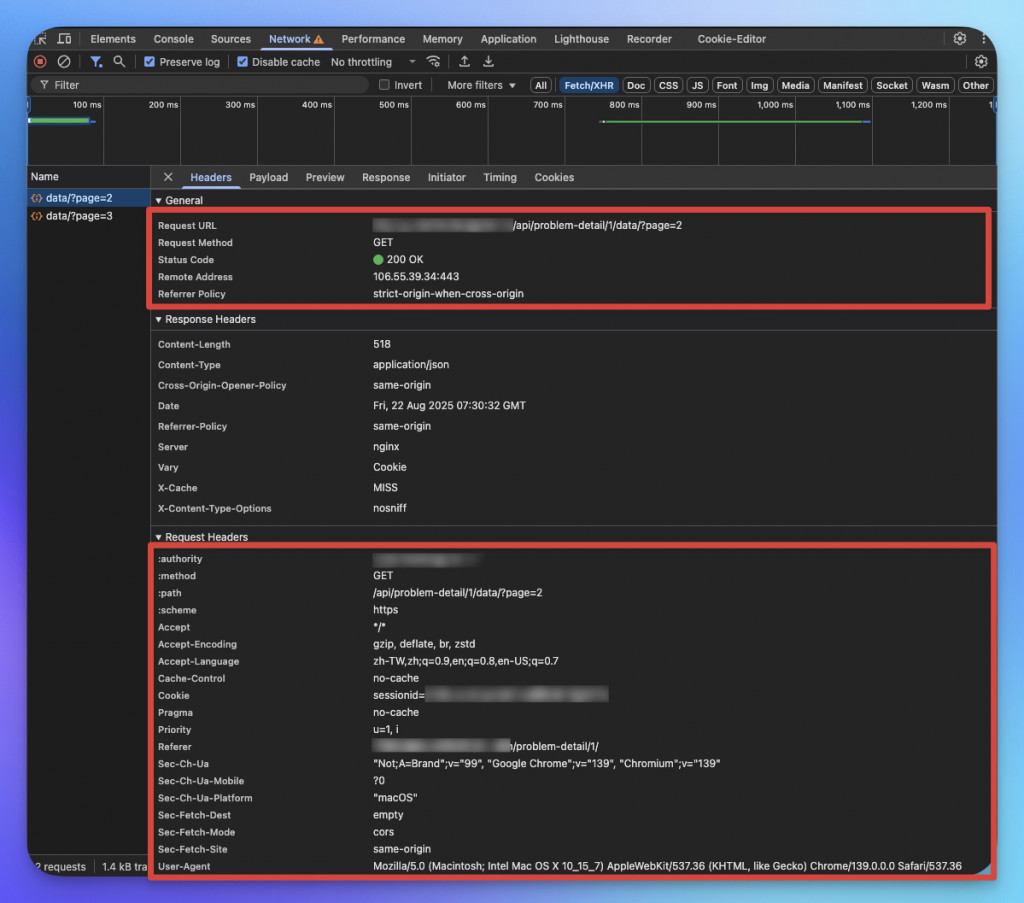Open DevTools settings gear
This screenshot has width=1024, height=903.
coord(959,39)
